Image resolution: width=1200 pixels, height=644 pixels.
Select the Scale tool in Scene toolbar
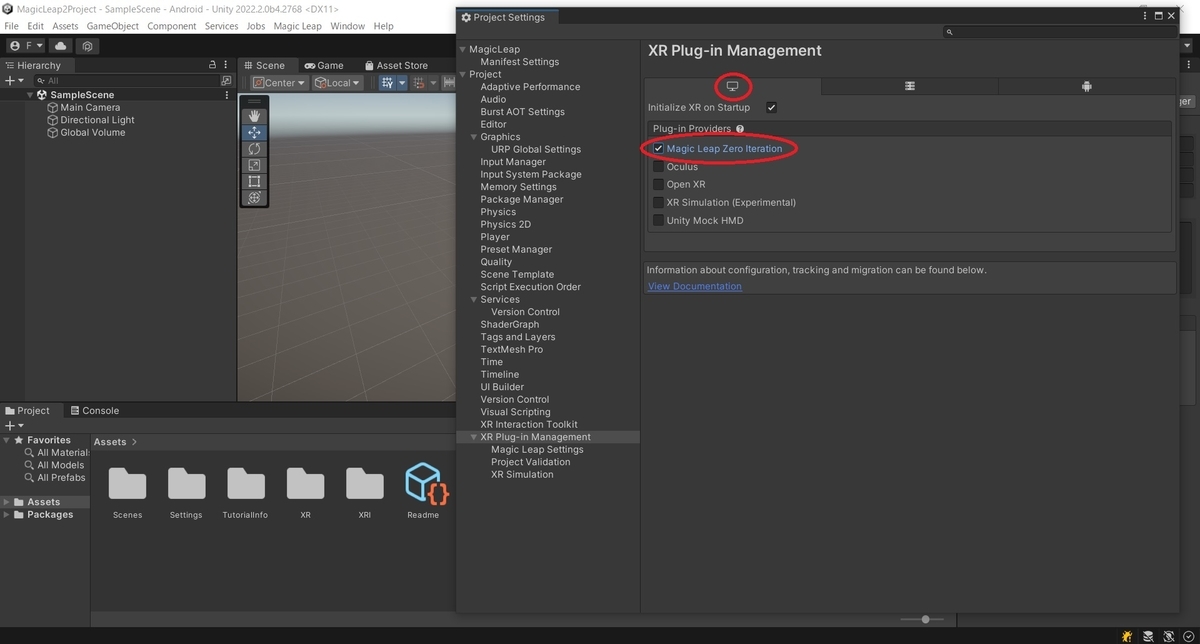pos(254,165)
